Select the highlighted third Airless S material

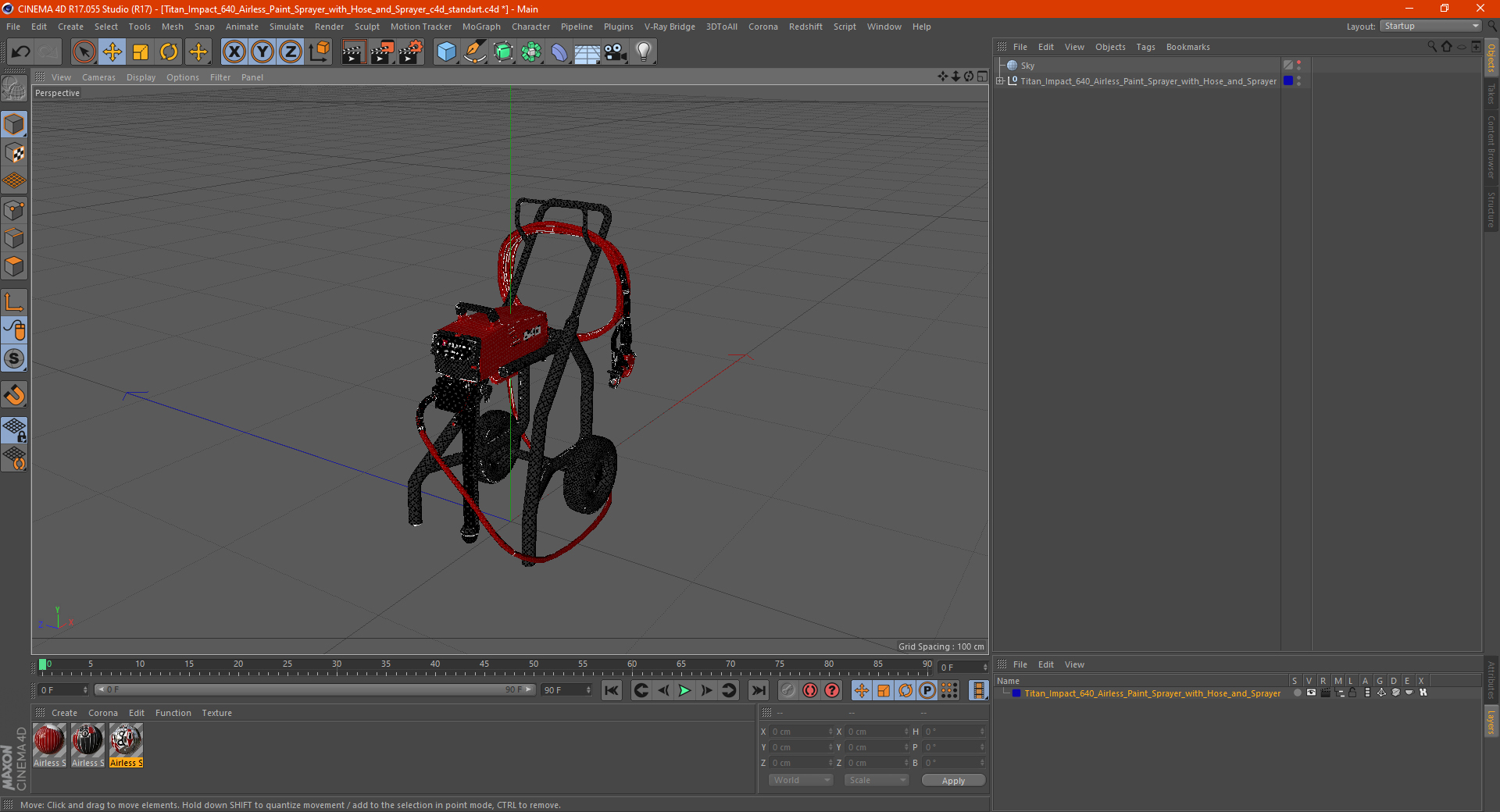click(x=126, y=746)
